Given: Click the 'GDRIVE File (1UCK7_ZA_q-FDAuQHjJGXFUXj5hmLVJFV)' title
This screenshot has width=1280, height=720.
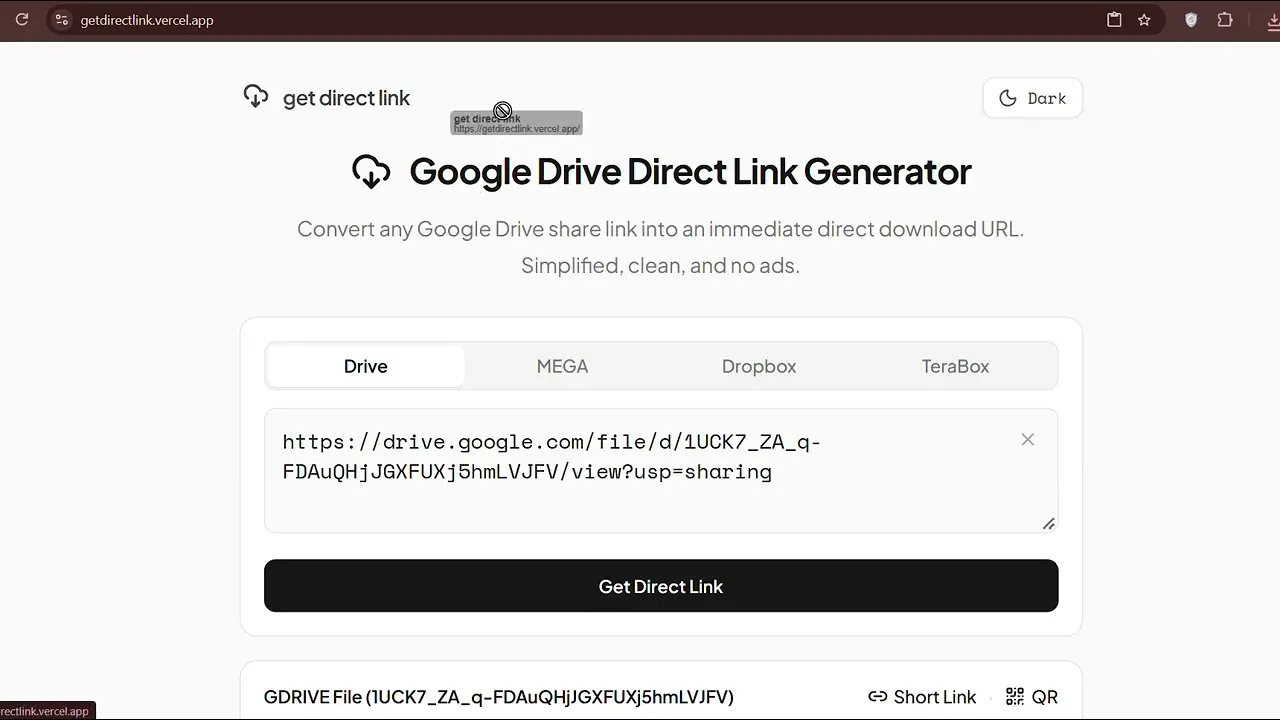Looking at the screenshot, I should click(x=499, y=697).
